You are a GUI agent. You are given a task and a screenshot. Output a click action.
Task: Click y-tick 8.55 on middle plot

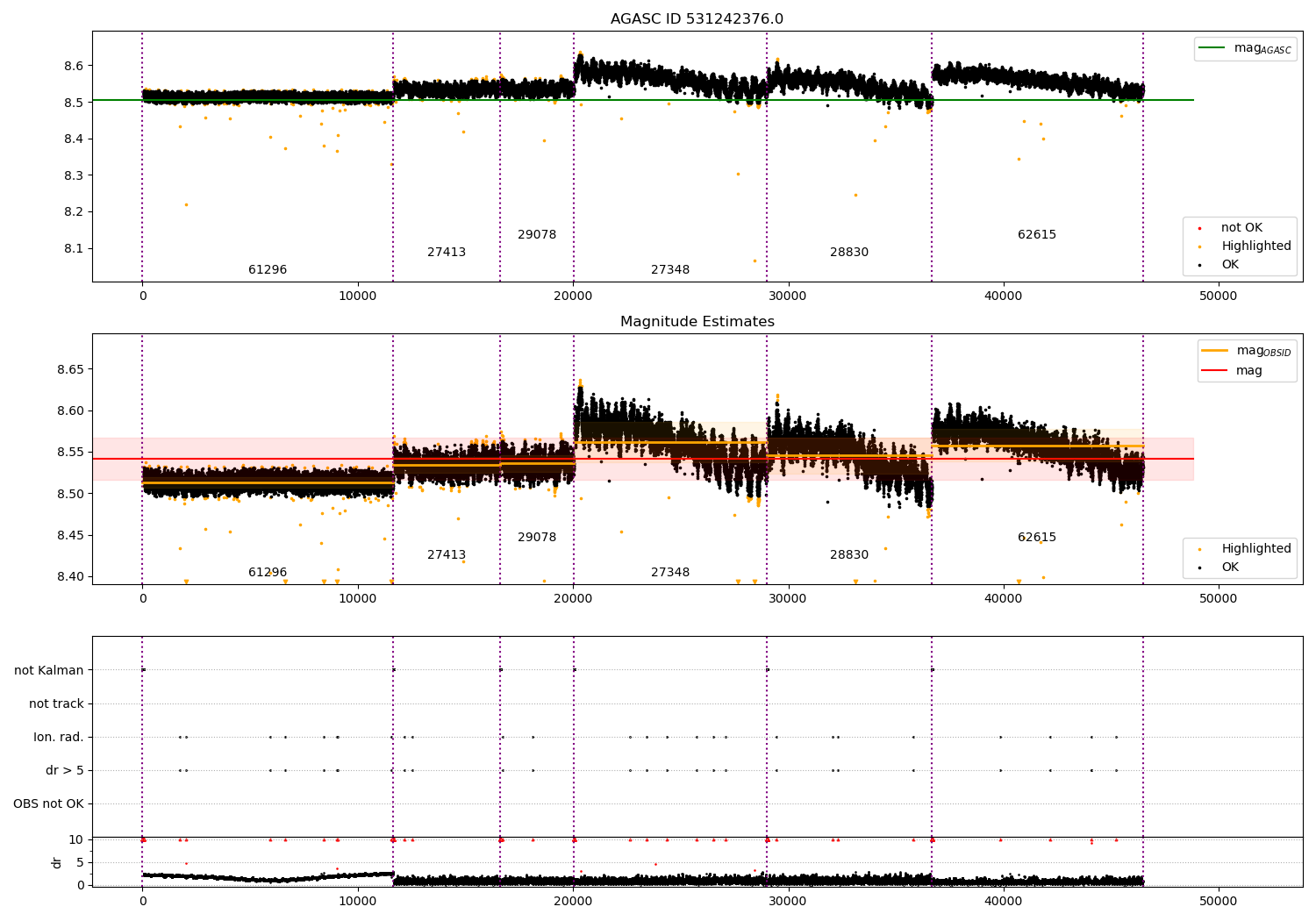click(x=70, y=453)
